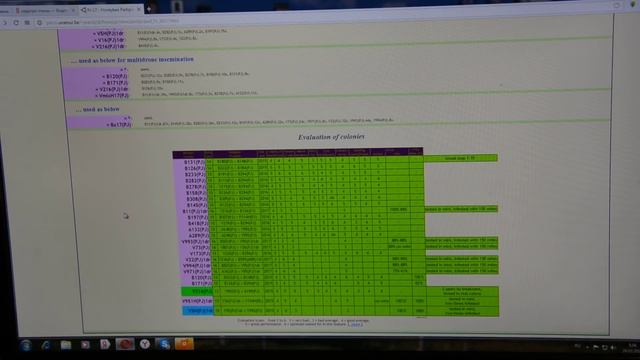This screenshot has width=640, height=360.
Task: Click the bright green highlighted queen cell
Action: coord(197,291)
